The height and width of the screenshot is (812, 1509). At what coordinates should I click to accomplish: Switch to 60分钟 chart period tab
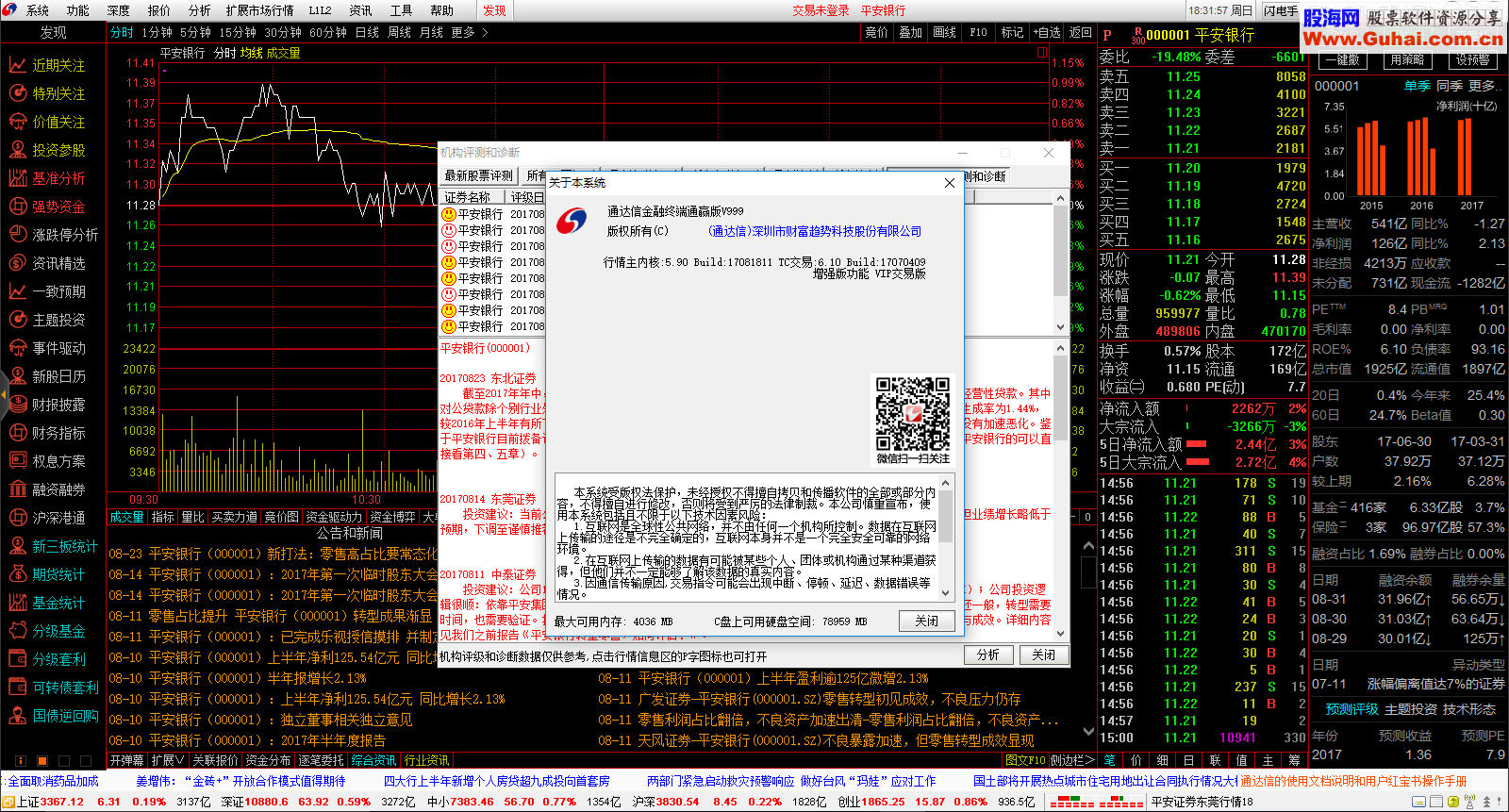(328, 32)
